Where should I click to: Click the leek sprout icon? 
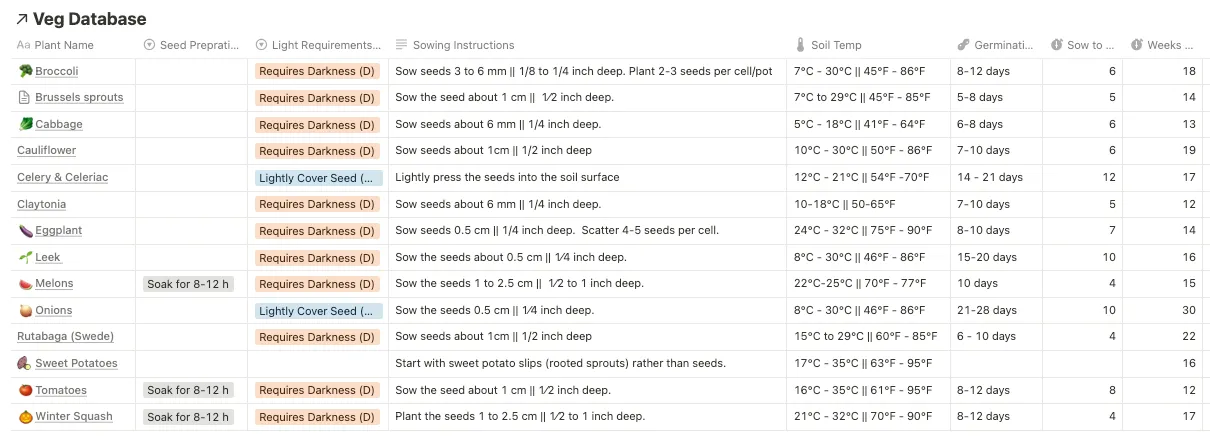tap(25, 257)
